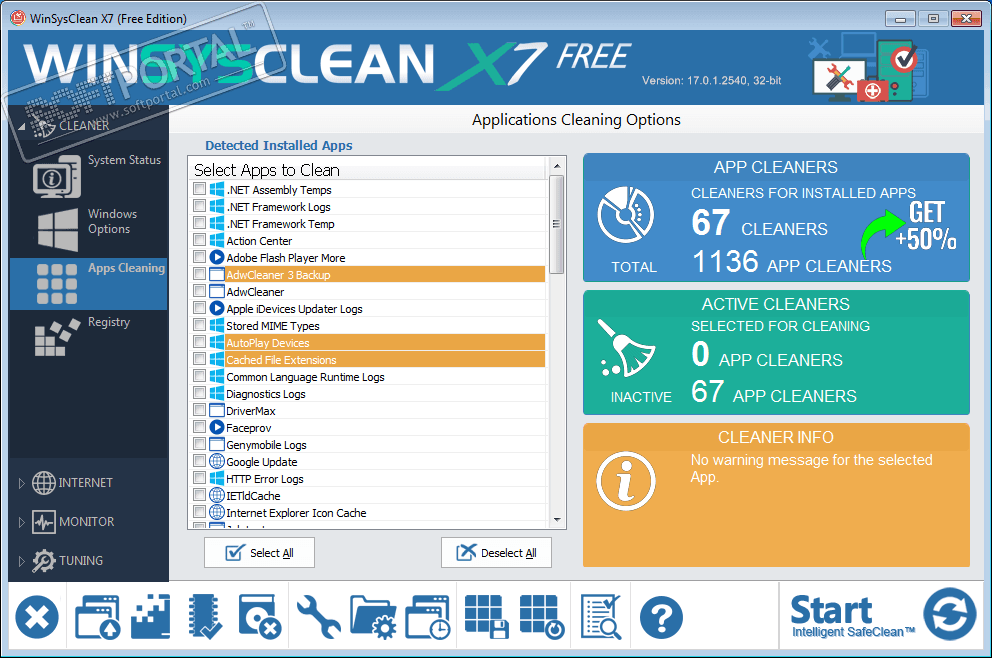Check the .NET Assembly Temps checkbox

pyautogui.click(x=199, y=189)
